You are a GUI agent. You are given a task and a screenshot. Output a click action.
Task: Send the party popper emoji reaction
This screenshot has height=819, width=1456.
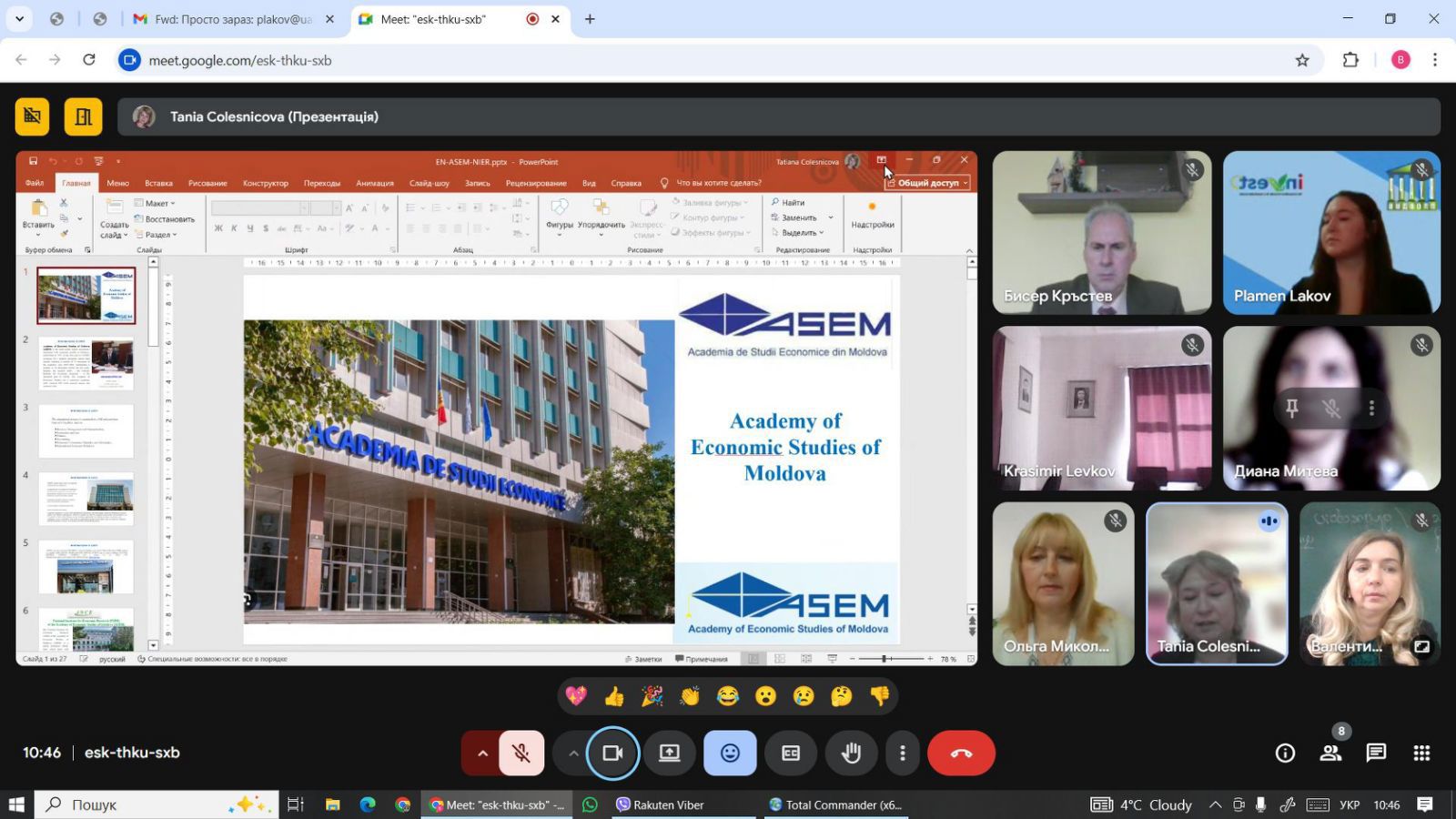[x=652, y=696]
